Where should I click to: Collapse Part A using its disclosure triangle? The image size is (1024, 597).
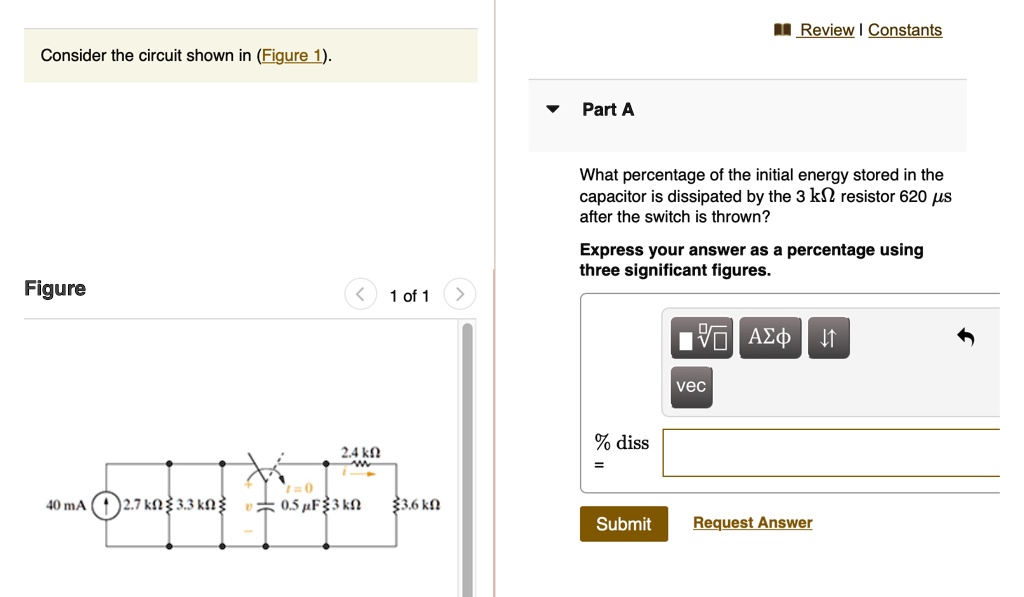(552, 110)
